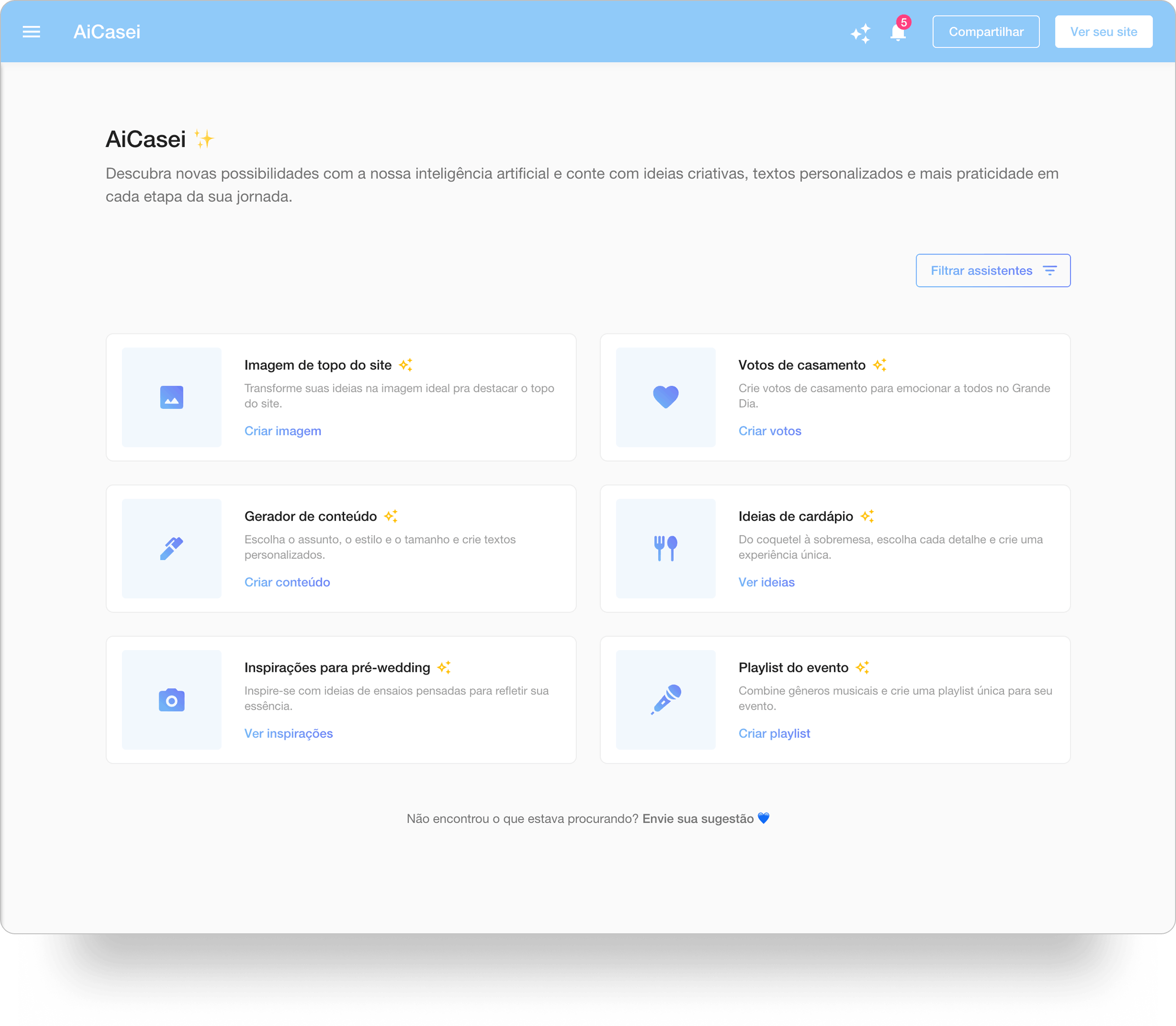Image resolution: width=1176 pixels, height=1026 pixels.
Task: Follow the Ver inspirações link
Action: pos(289,733)
